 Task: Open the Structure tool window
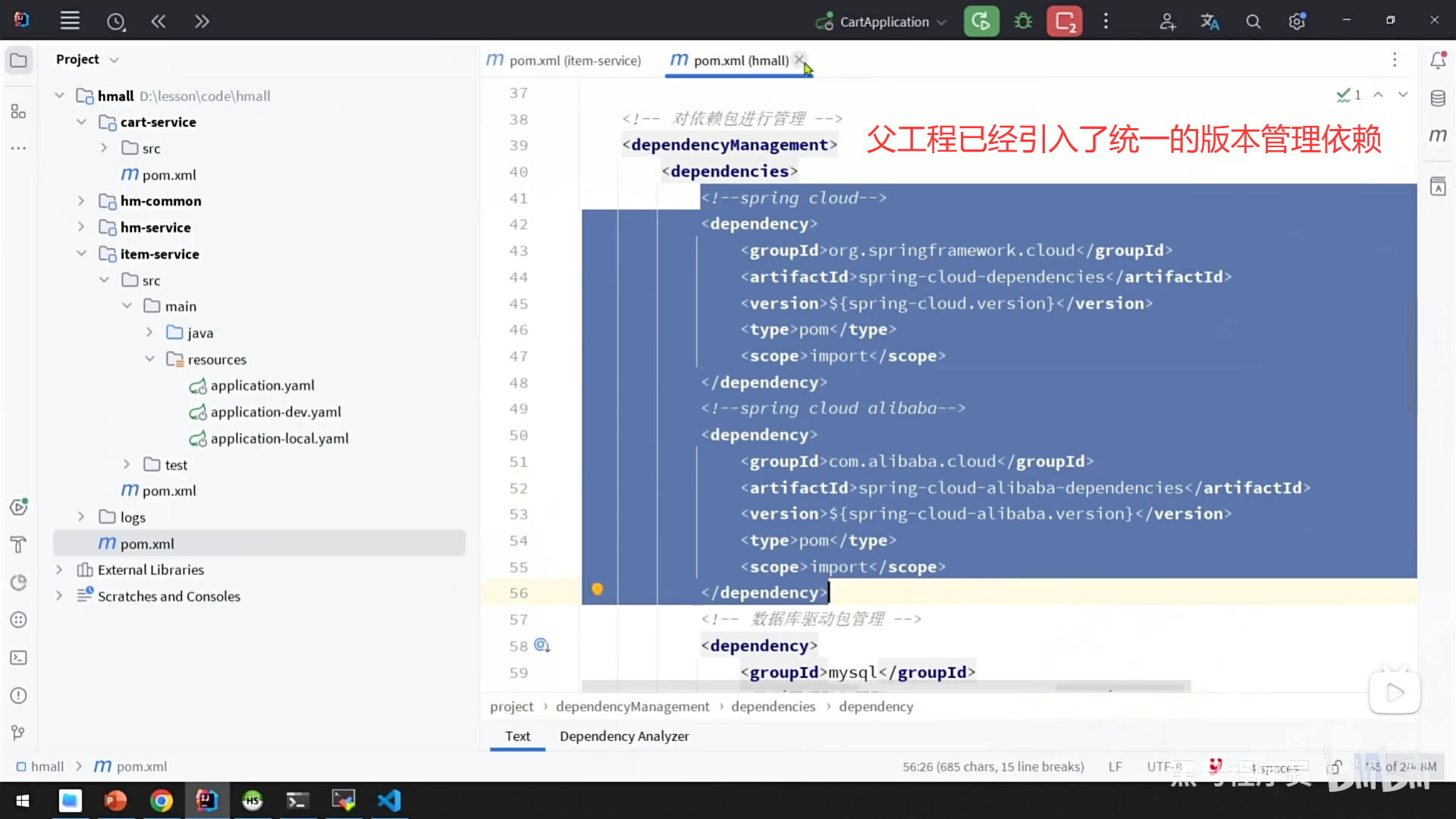pyautogui.click(x=19, y=111)
